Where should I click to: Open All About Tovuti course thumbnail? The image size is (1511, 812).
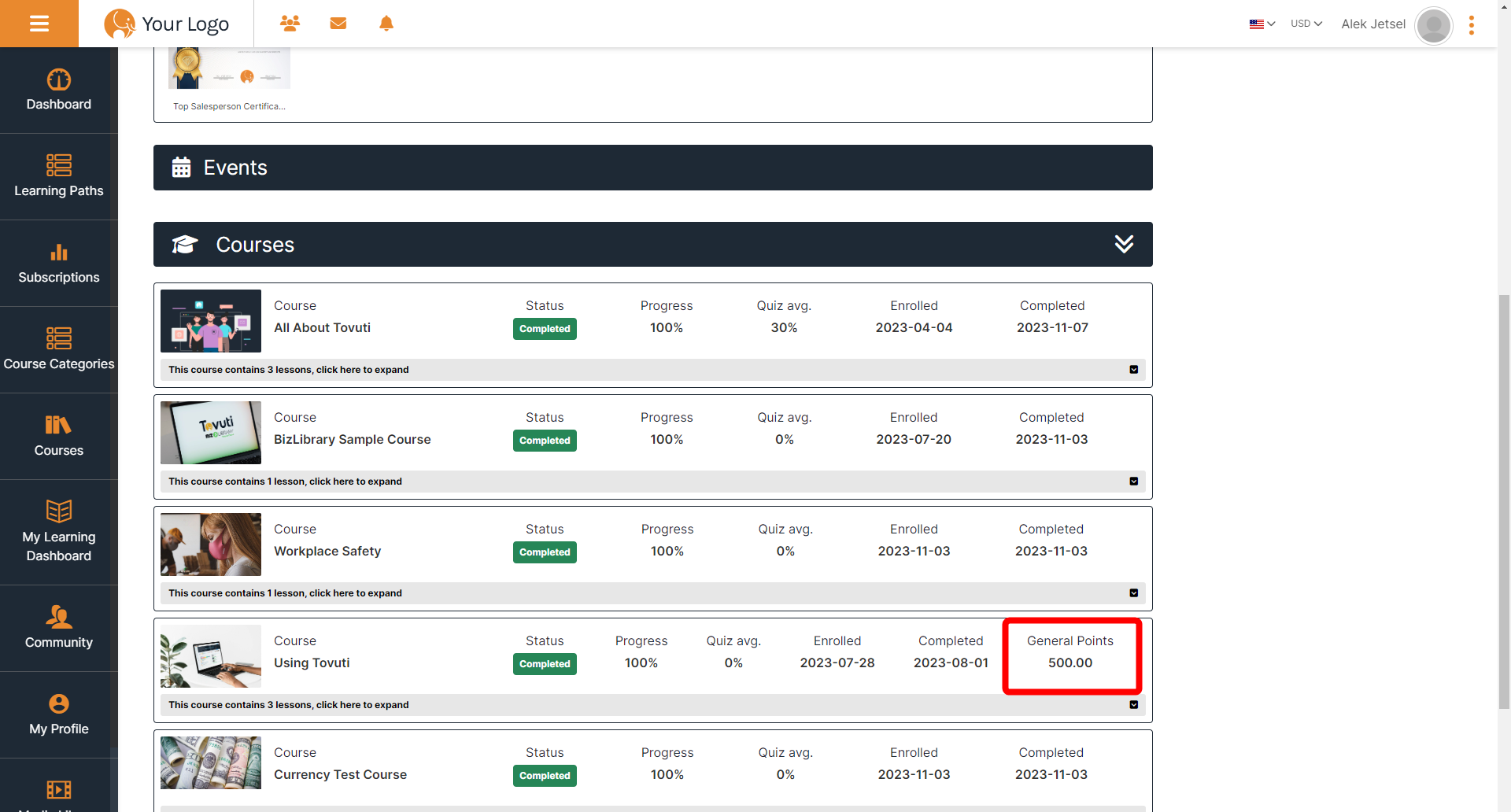click(211, 321)
